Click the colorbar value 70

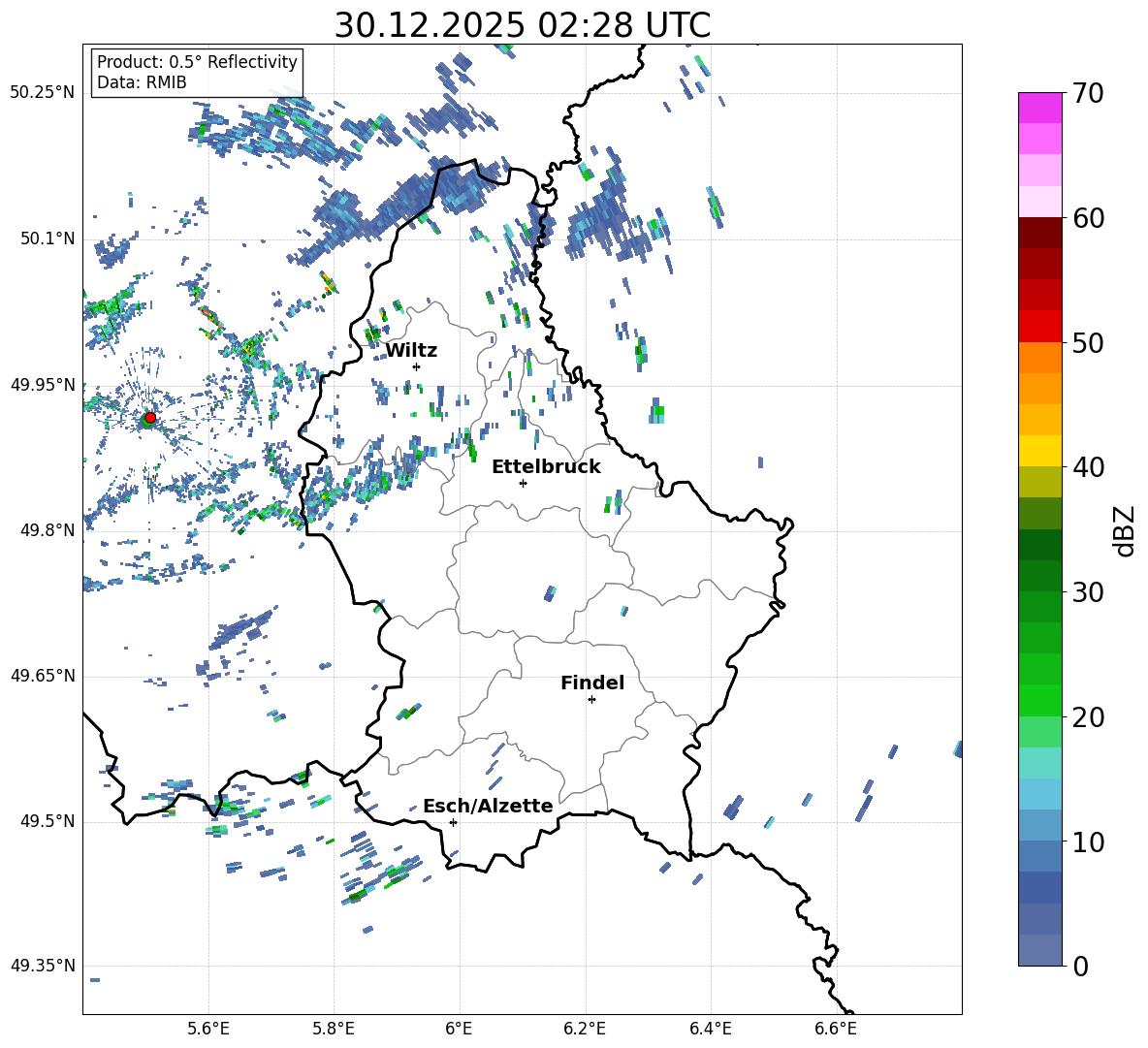tap(1088, 93)
